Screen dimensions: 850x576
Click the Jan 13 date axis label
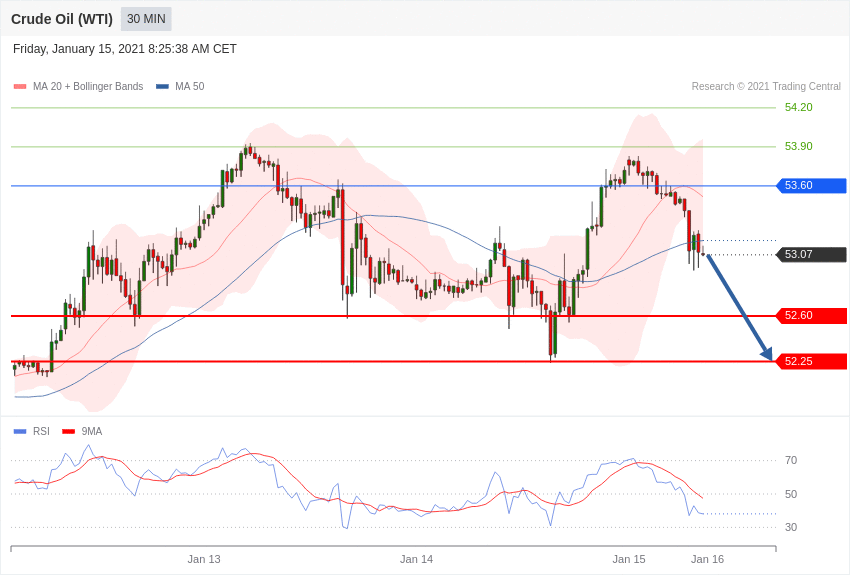point(204,559)
